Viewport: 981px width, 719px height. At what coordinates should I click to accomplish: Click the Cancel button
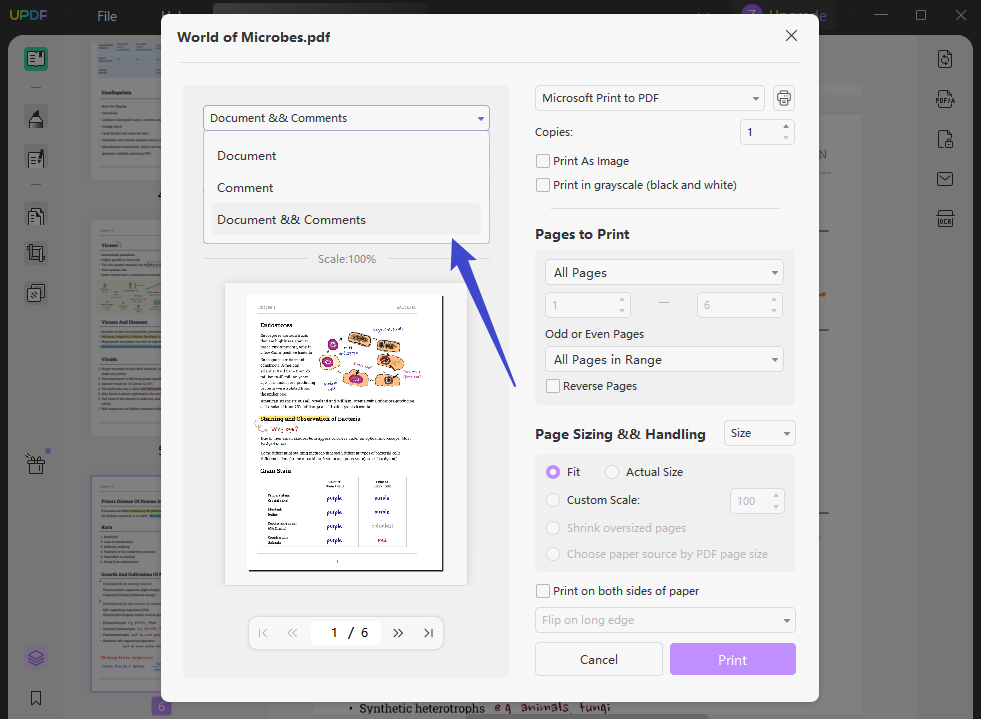(x=599, y=660)
